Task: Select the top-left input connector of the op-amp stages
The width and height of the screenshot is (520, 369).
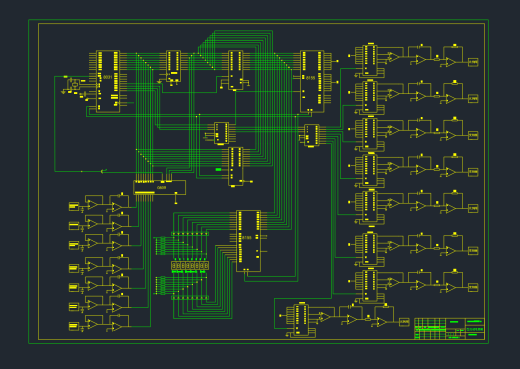Action: pos(74,206)
